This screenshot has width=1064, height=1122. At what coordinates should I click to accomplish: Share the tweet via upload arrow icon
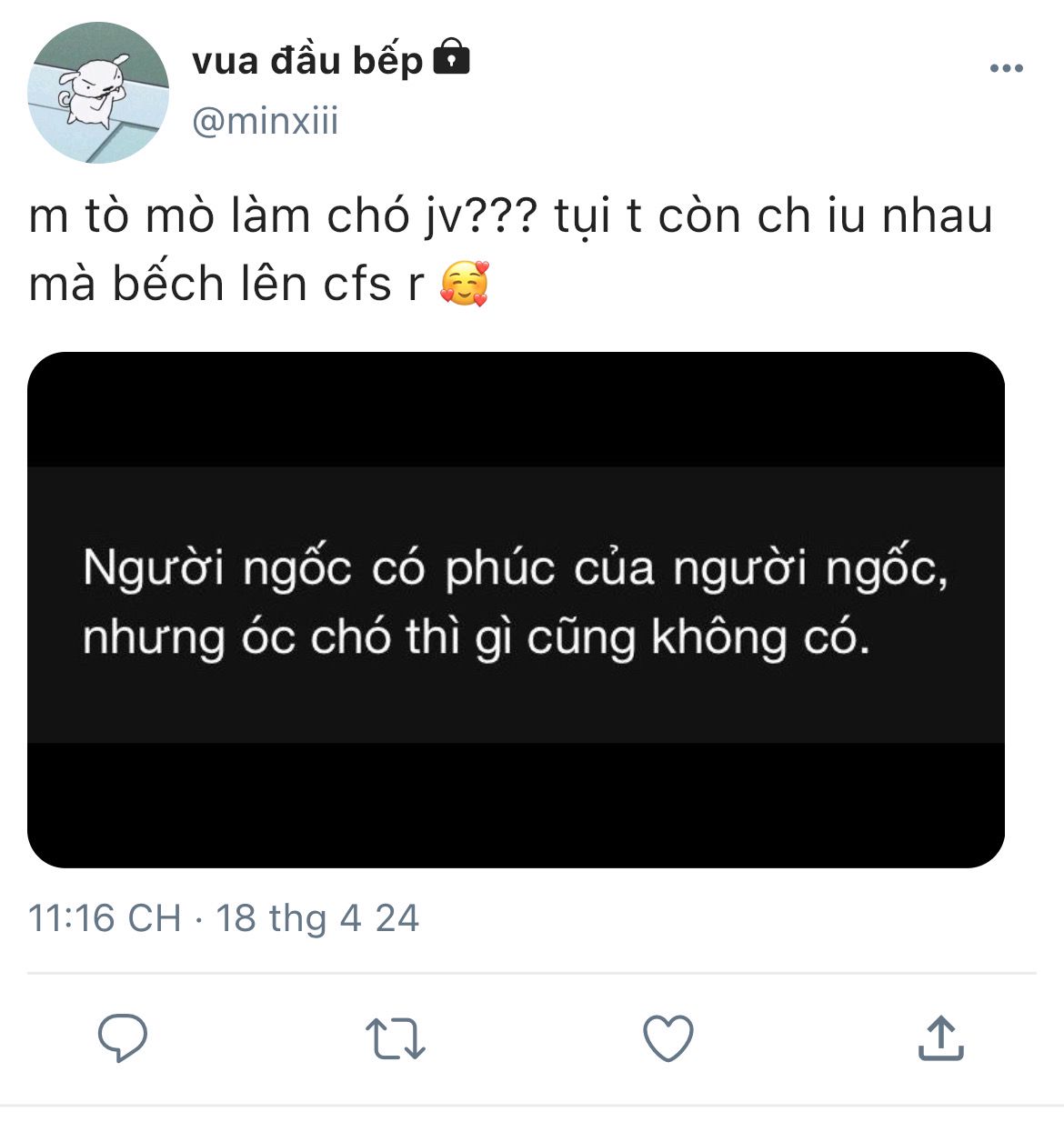coord(940,1037)
